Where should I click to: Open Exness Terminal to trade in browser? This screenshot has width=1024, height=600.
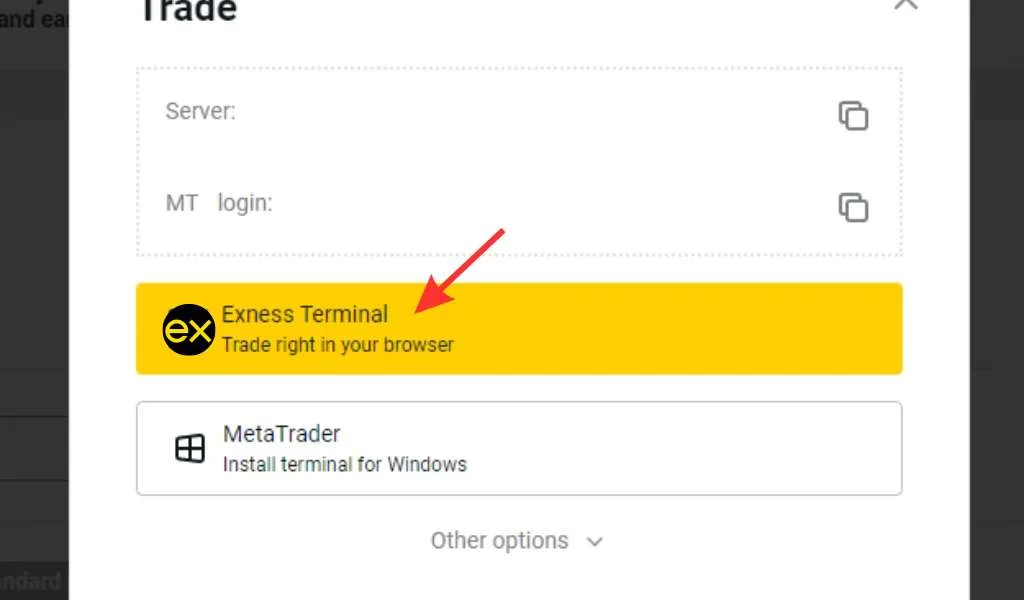coord(518,329)
